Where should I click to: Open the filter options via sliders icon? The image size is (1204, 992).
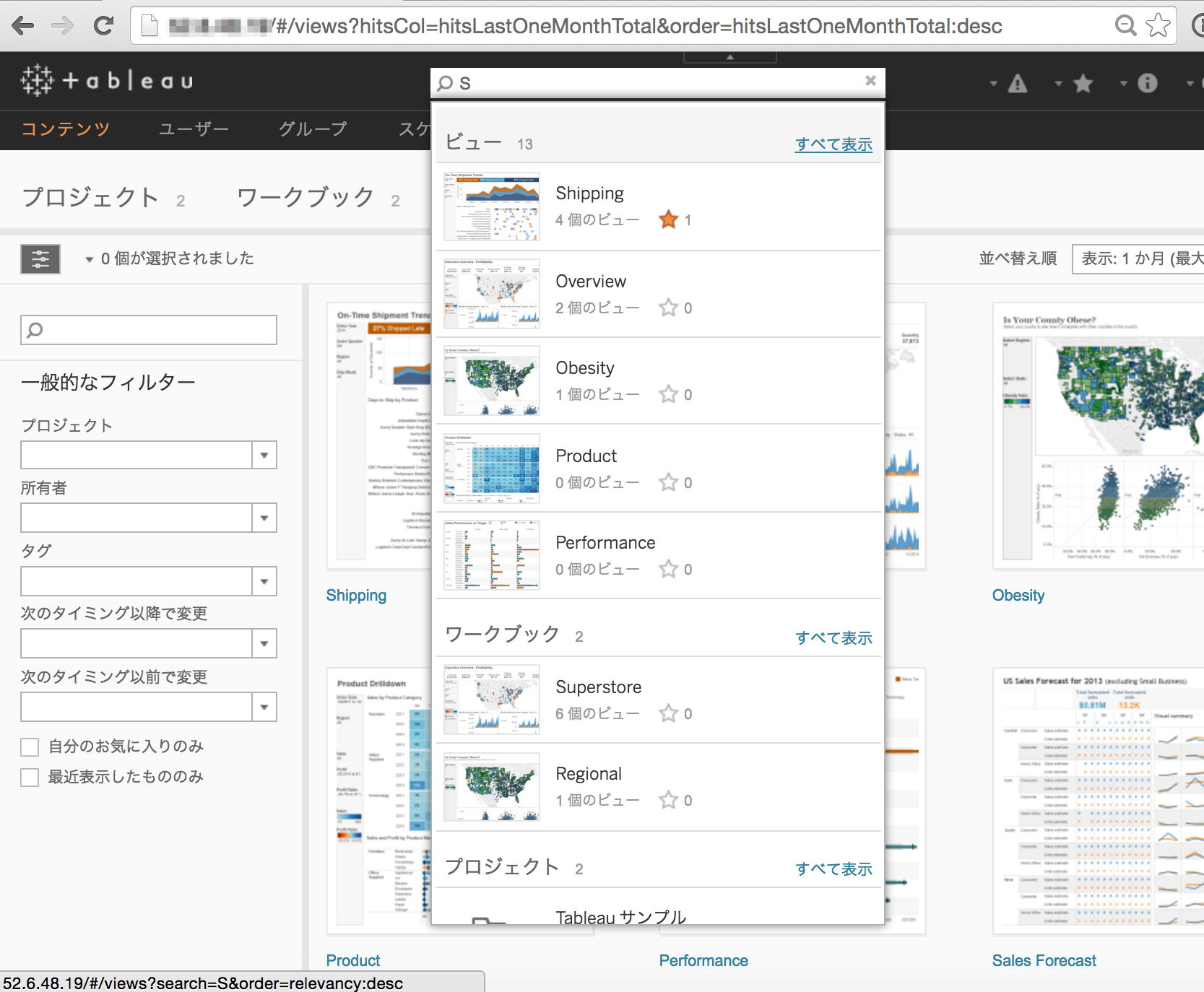(x=40, y=258)
